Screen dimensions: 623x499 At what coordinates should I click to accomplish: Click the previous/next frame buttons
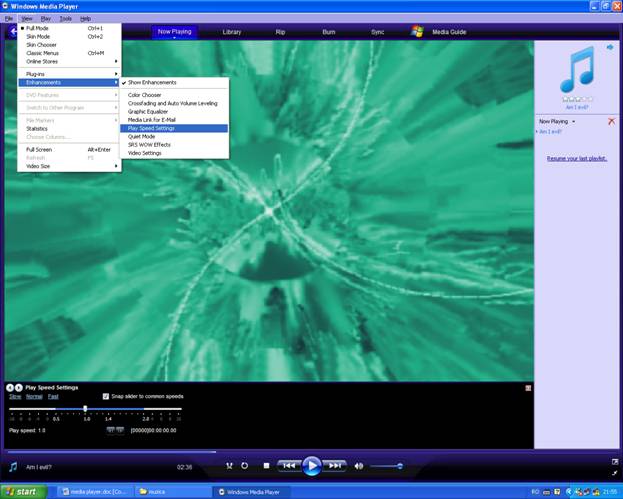pyautogui.click(x=115, y=430)
